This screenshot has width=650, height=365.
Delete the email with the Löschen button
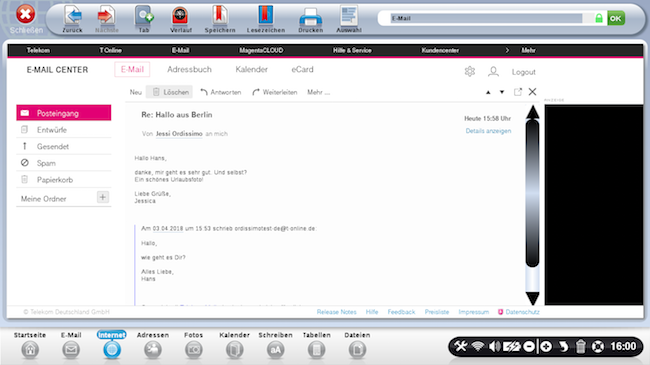(x=170, y=92)
